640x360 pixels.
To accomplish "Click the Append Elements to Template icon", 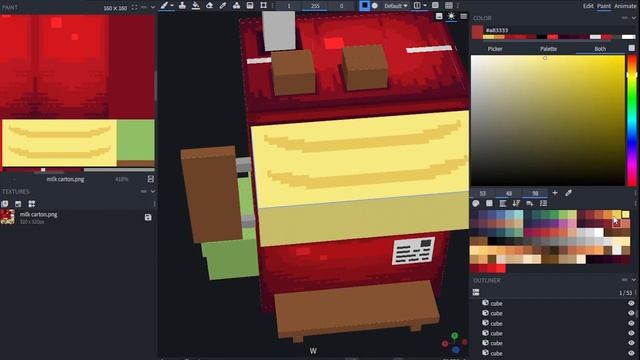I will click(31, 204).
